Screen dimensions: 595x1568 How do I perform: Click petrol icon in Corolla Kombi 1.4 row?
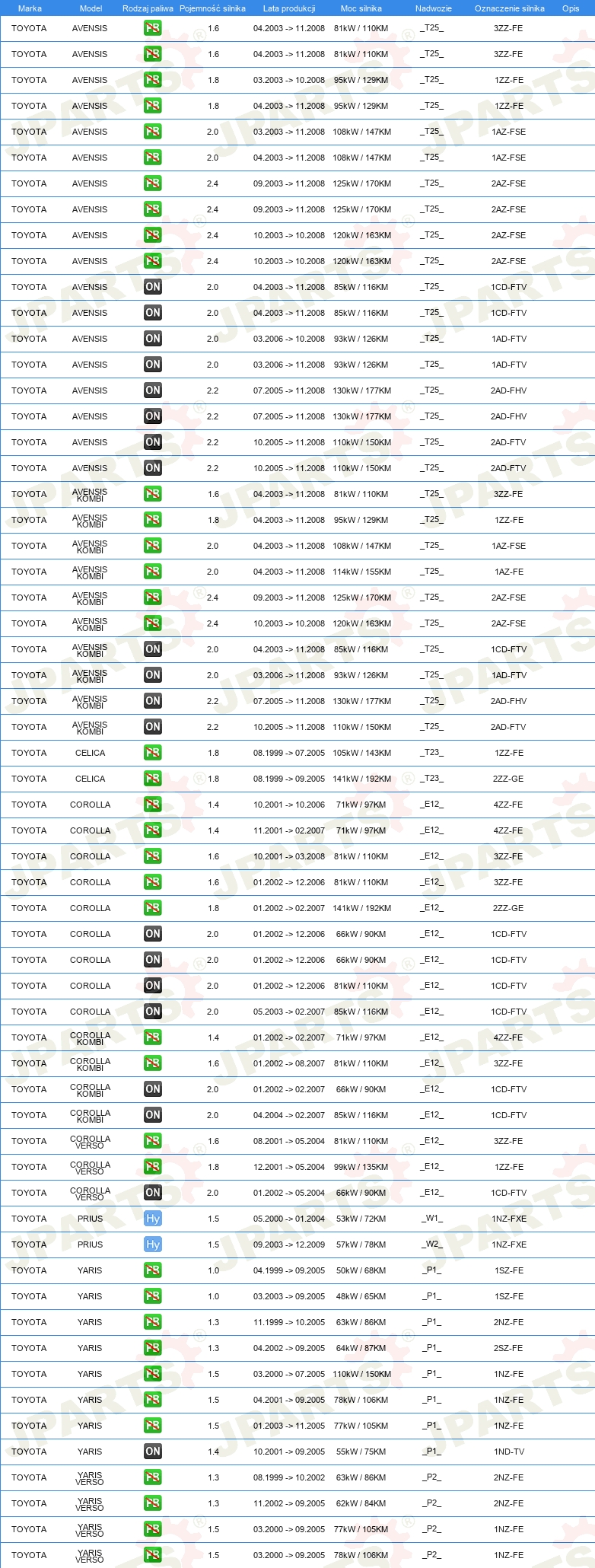click(152, 1037)
